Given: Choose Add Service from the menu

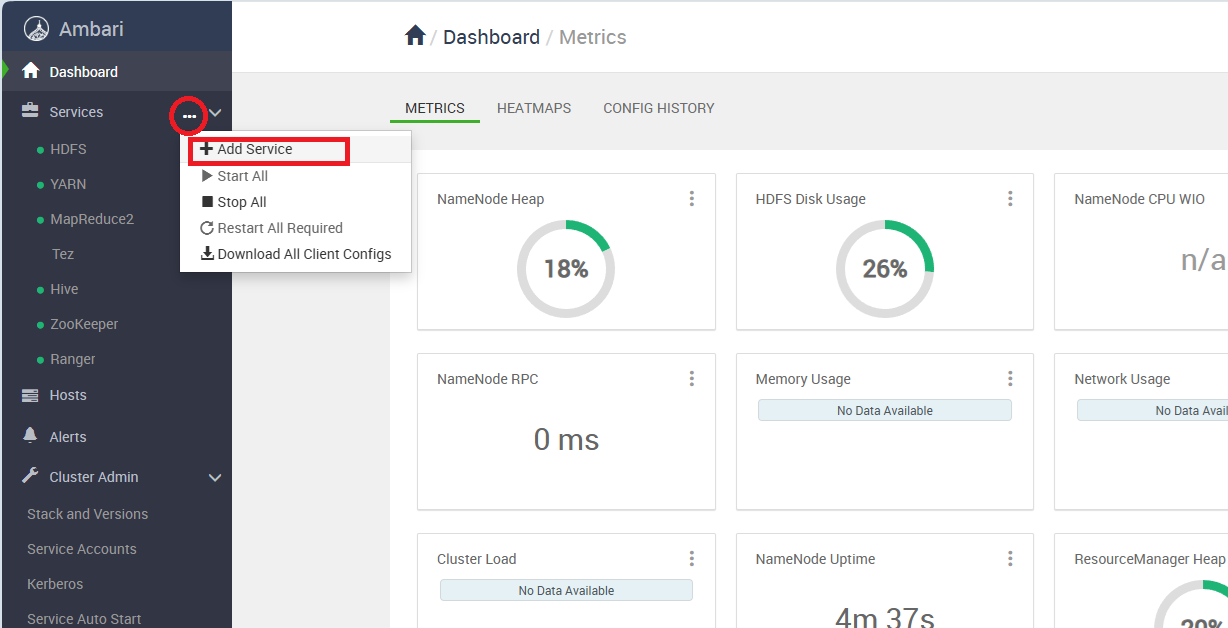Looking at the screenshot, I should pos(295,149).
